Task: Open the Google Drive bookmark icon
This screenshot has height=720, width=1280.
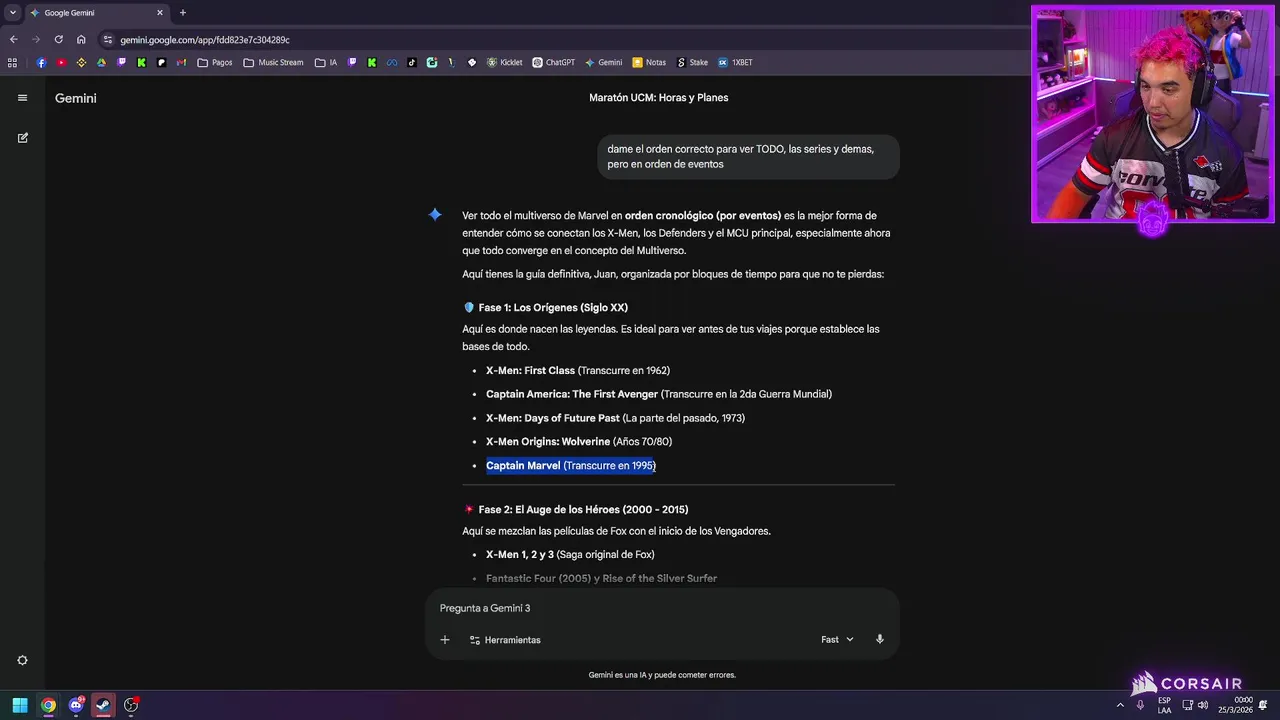Action: (x=101, y=62)
